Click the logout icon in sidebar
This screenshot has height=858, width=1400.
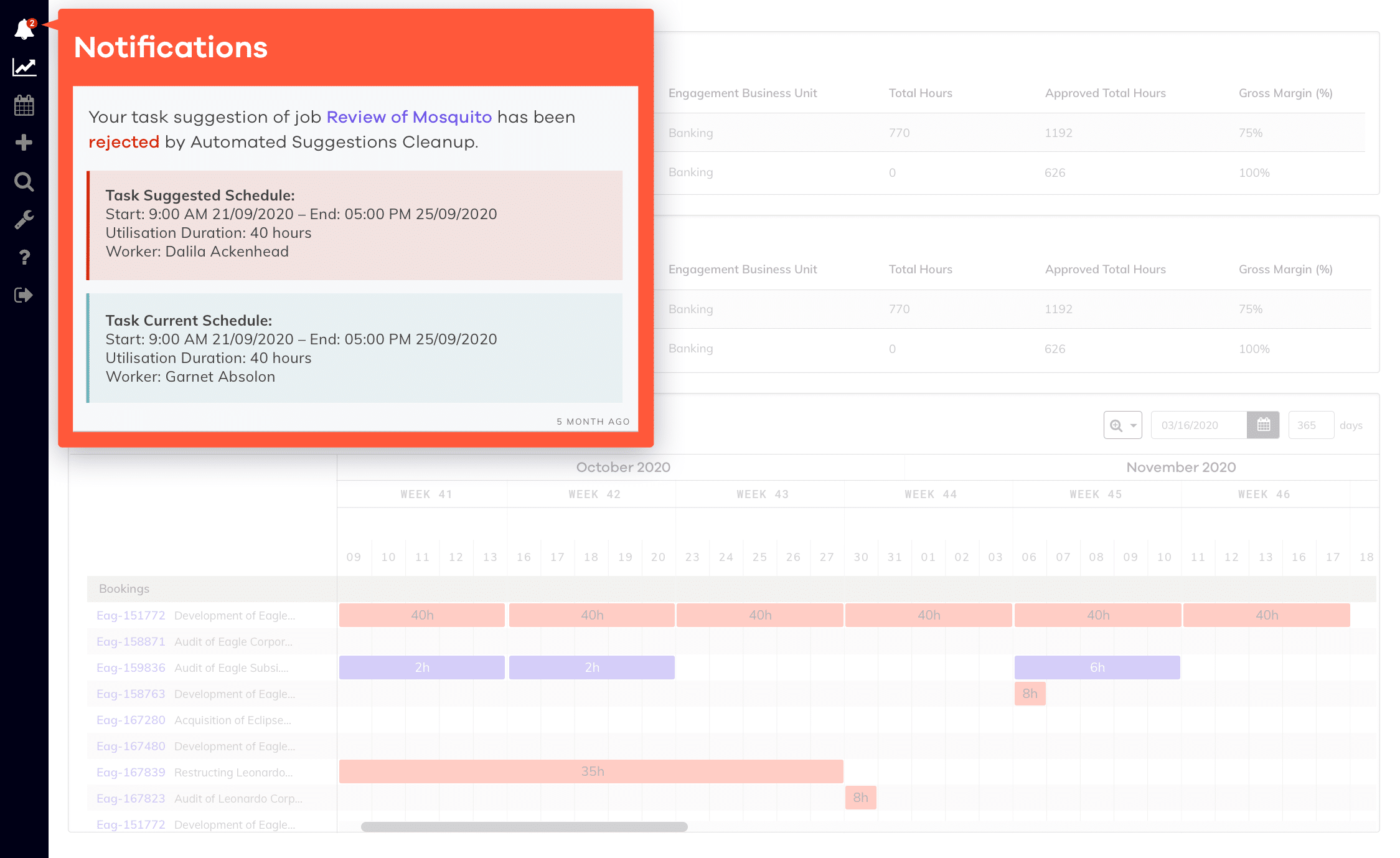[24, 295]
